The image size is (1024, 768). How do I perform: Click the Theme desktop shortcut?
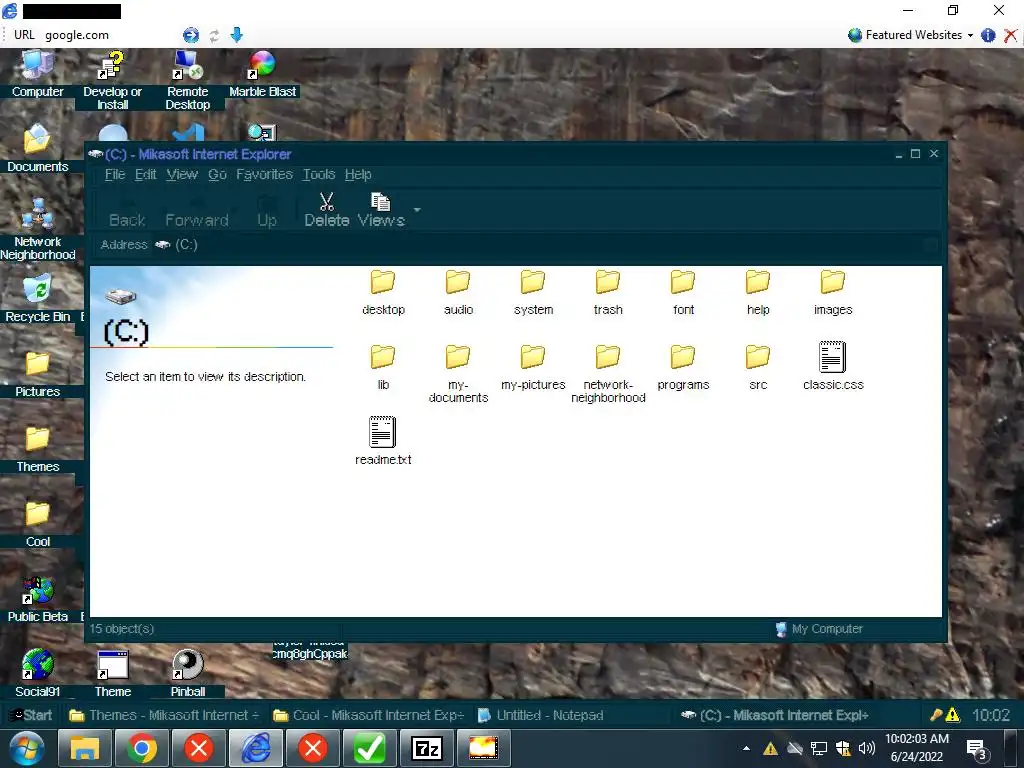[112, 674]
